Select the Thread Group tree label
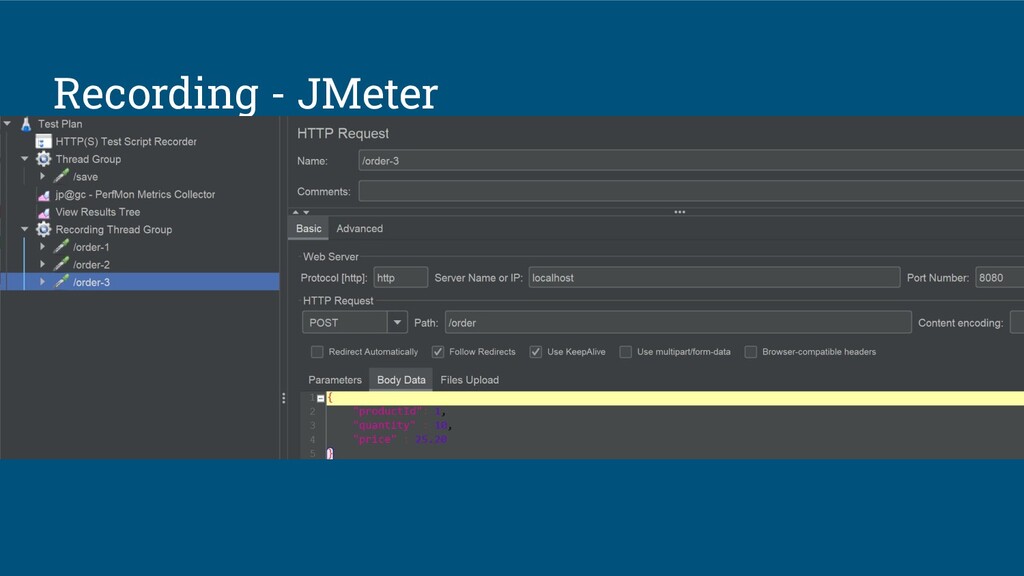The image size is (1024, 576). pyautogui.click(x=88, y=159)
